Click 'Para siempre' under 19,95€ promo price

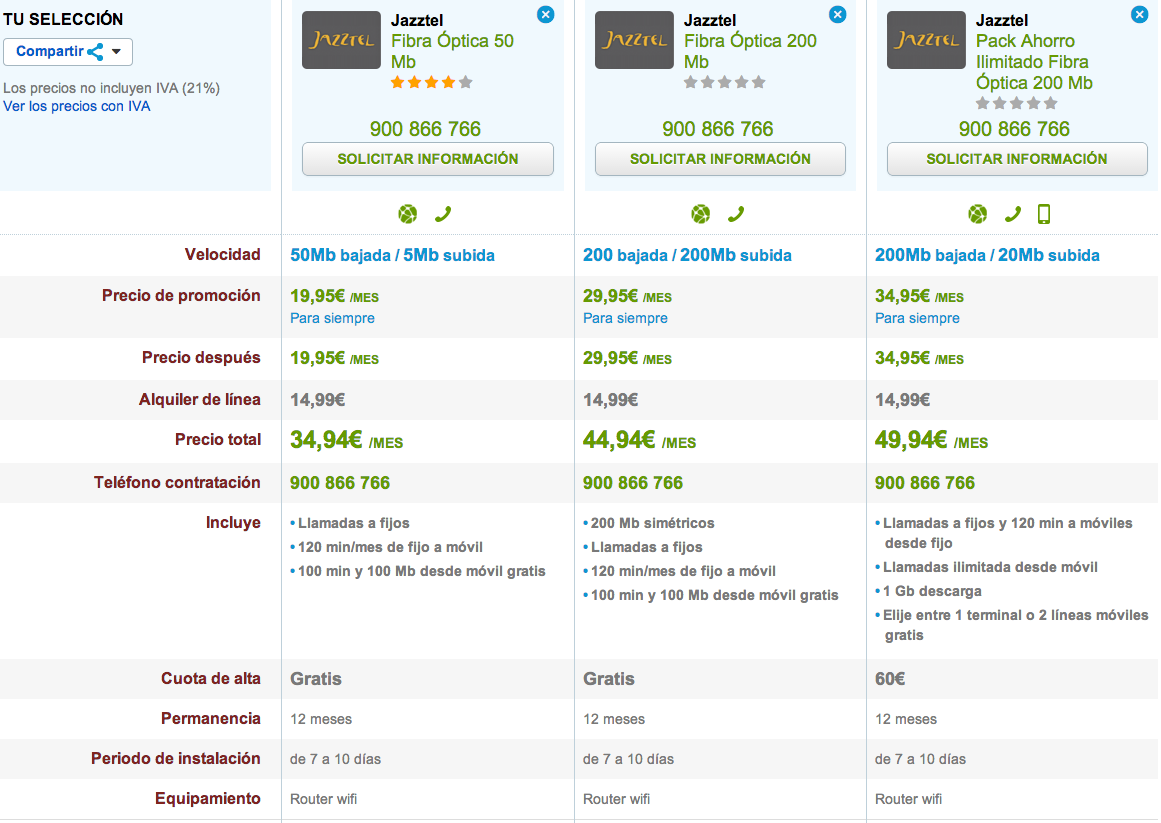(x=332, y=318)
